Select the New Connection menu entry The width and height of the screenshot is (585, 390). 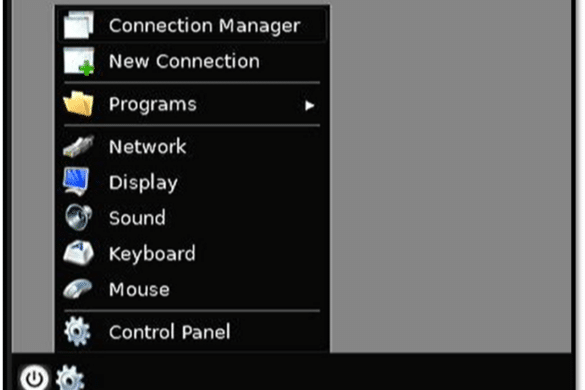(192, 61)
